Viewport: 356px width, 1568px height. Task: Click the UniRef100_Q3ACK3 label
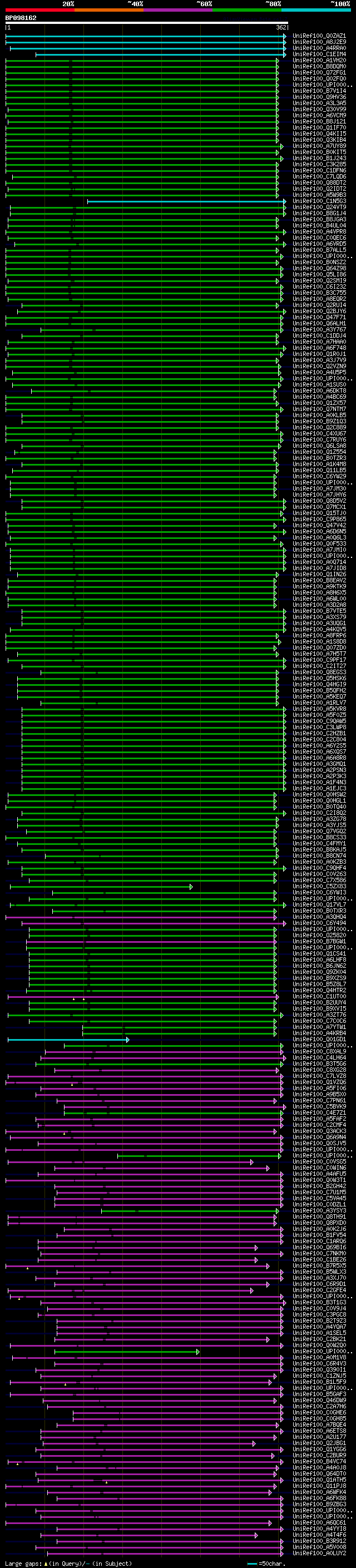tap(319, 1131)
